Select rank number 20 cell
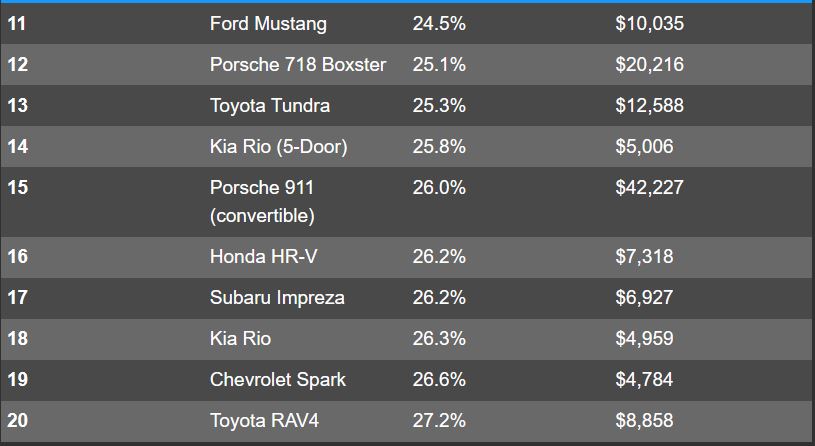This screenshot has height=446, width=815. pos(18,421)
